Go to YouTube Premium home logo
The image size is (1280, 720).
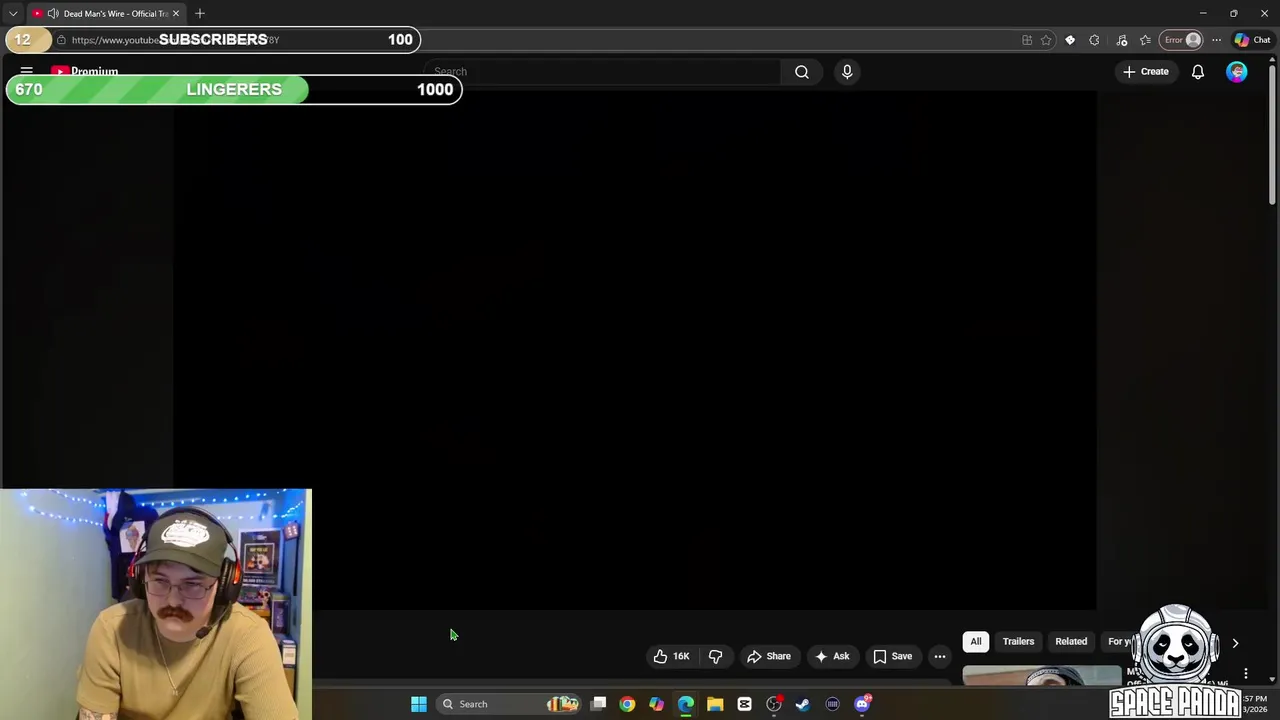tap(85, 71)
